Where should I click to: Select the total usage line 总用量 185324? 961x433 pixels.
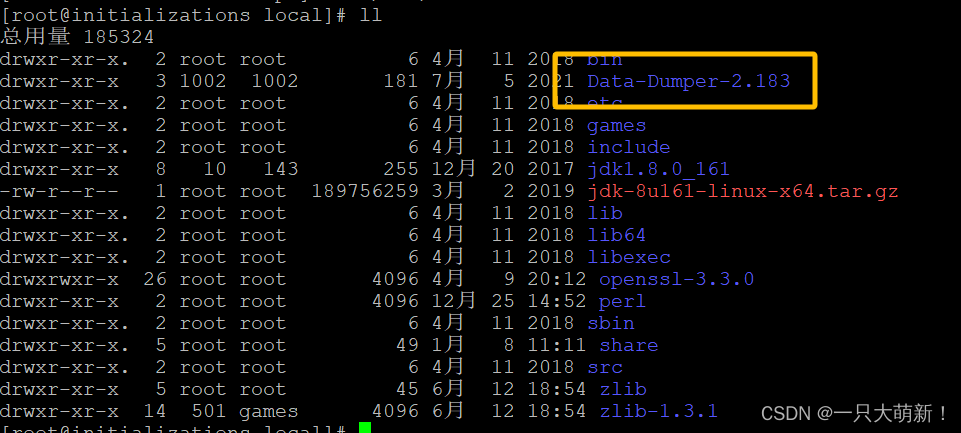[x=77, y=37]
